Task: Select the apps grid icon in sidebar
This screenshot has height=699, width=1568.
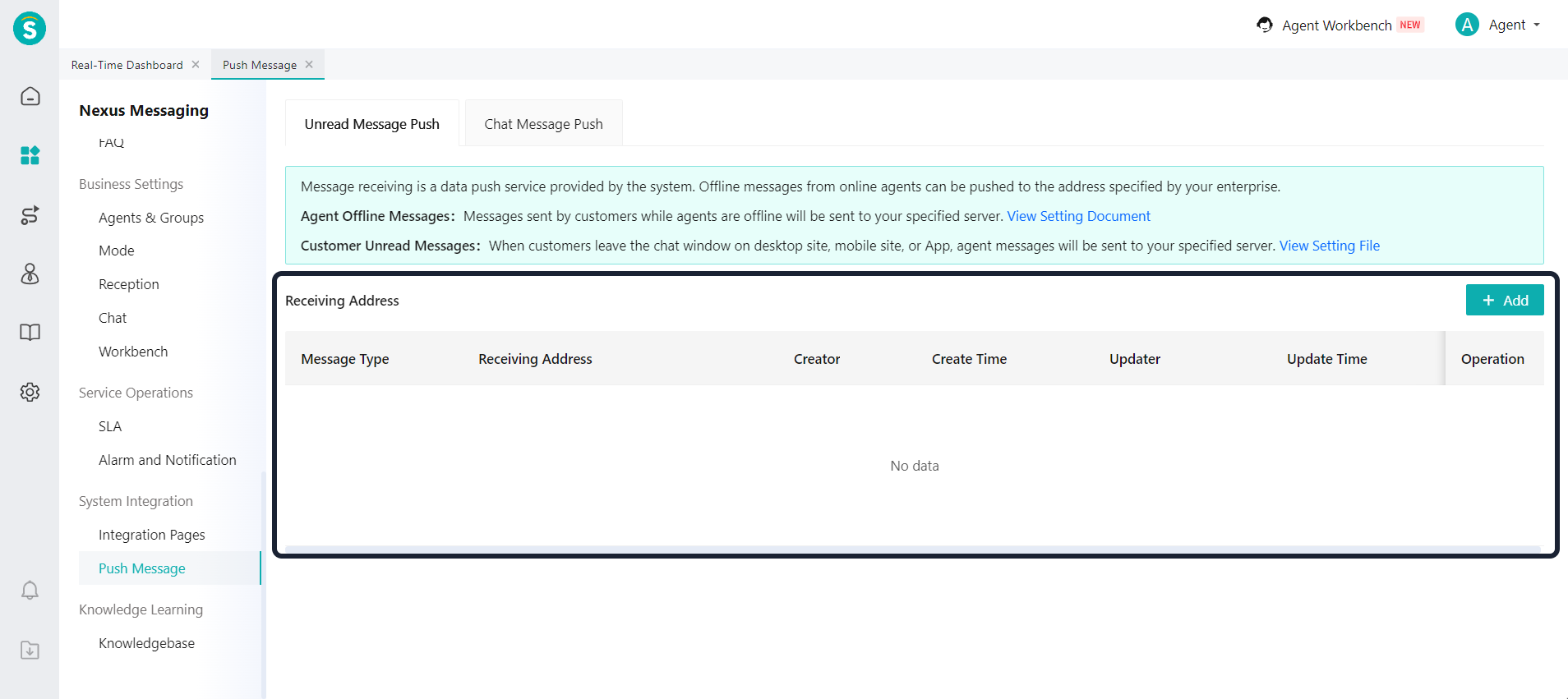Action: (30, 155)
